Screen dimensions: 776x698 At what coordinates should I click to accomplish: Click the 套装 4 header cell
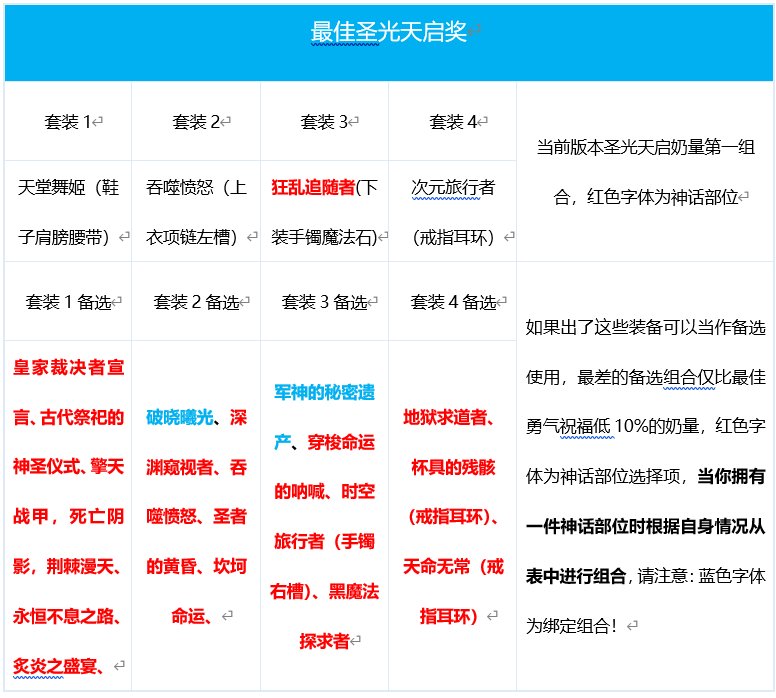click(453, 122)
